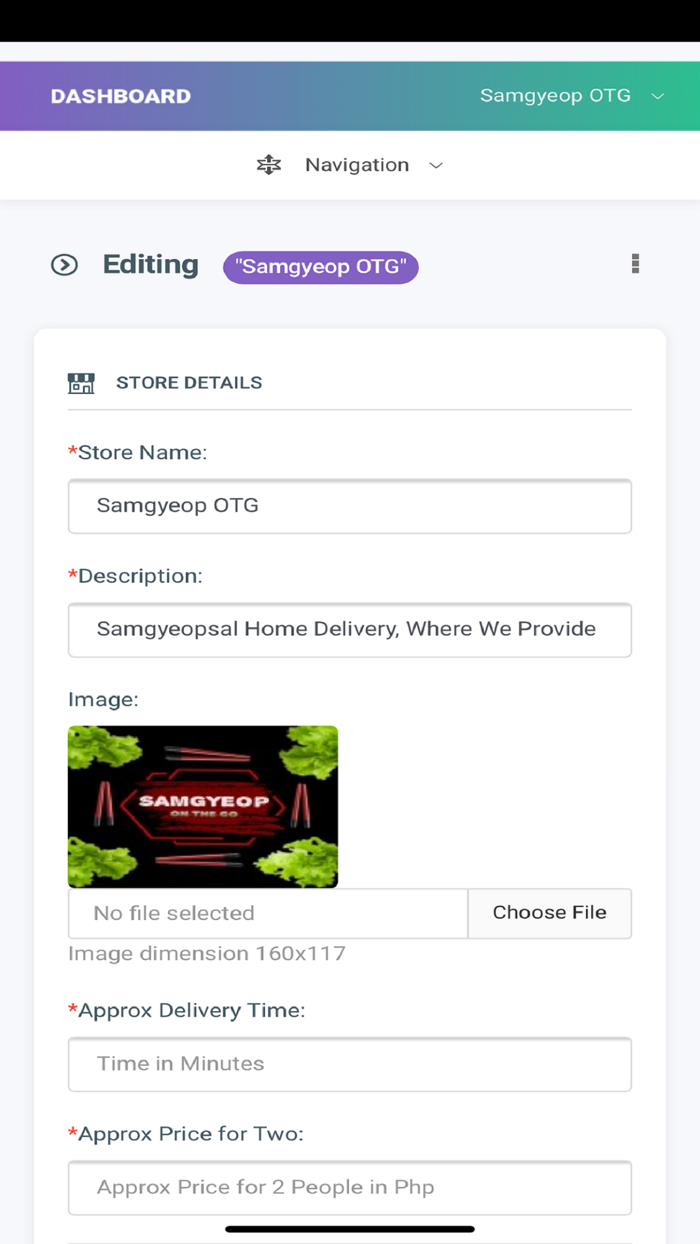Click the Editing heading link
Screen dimensions: 700x1244
(150, 264)
